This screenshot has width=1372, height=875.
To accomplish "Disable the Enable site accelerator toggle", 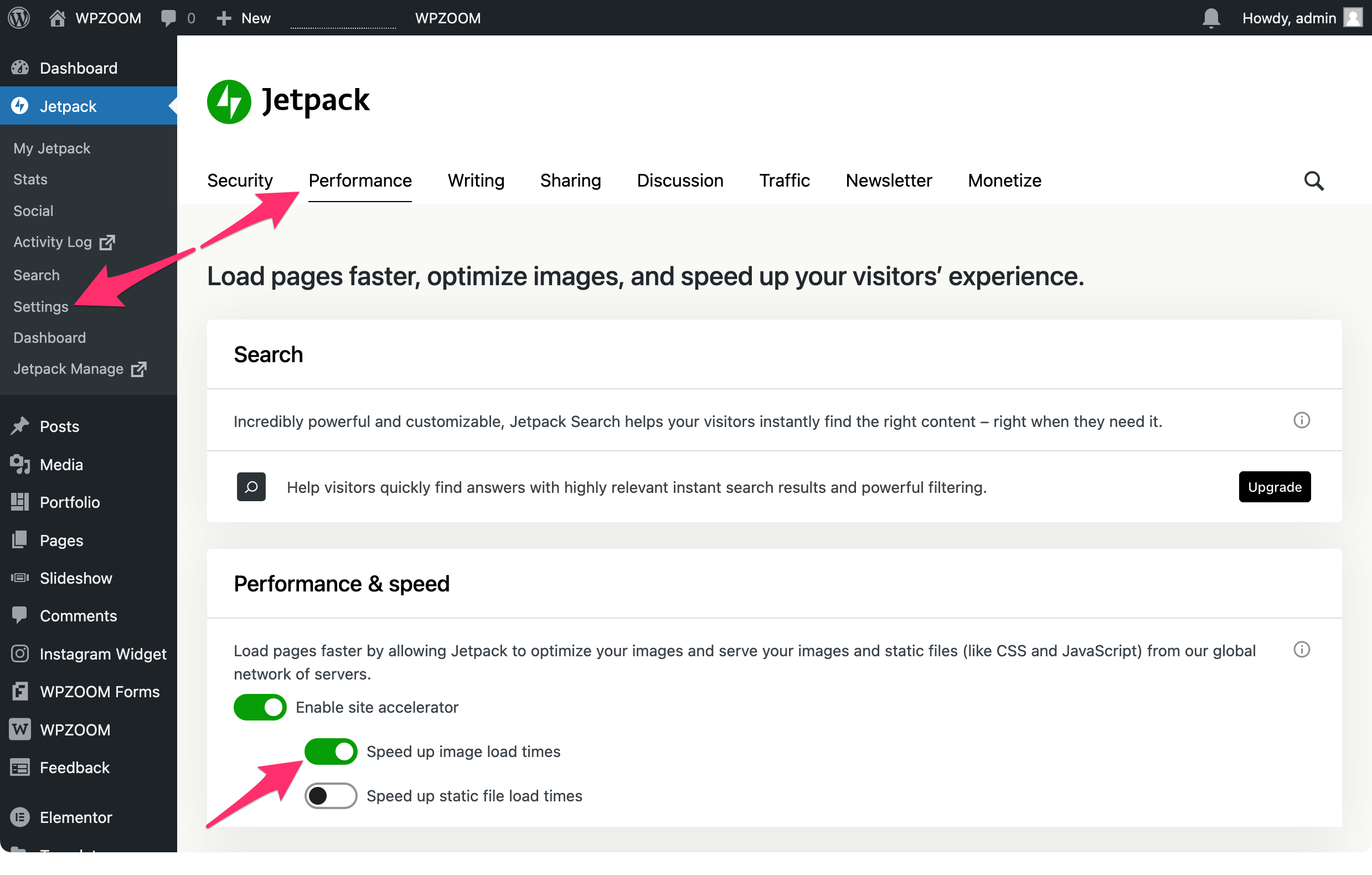I will (260, 707).
